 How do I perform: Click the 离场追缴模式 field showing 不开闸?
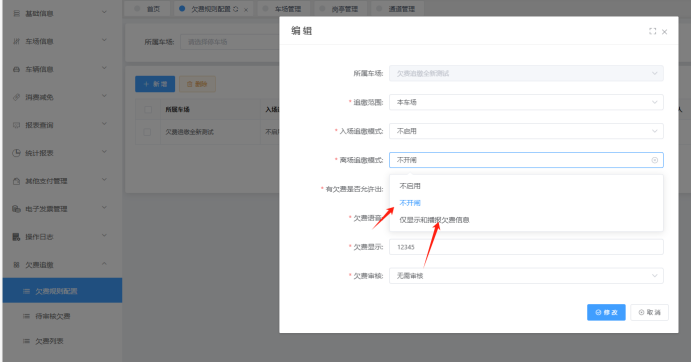[526, 160]
